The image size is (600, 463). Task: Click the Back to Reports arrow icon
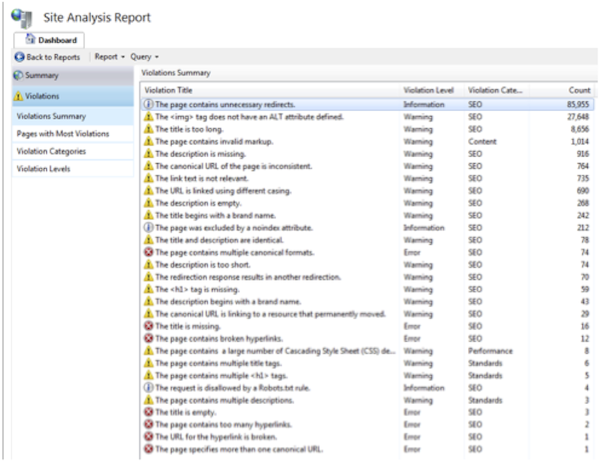point(20,57)
